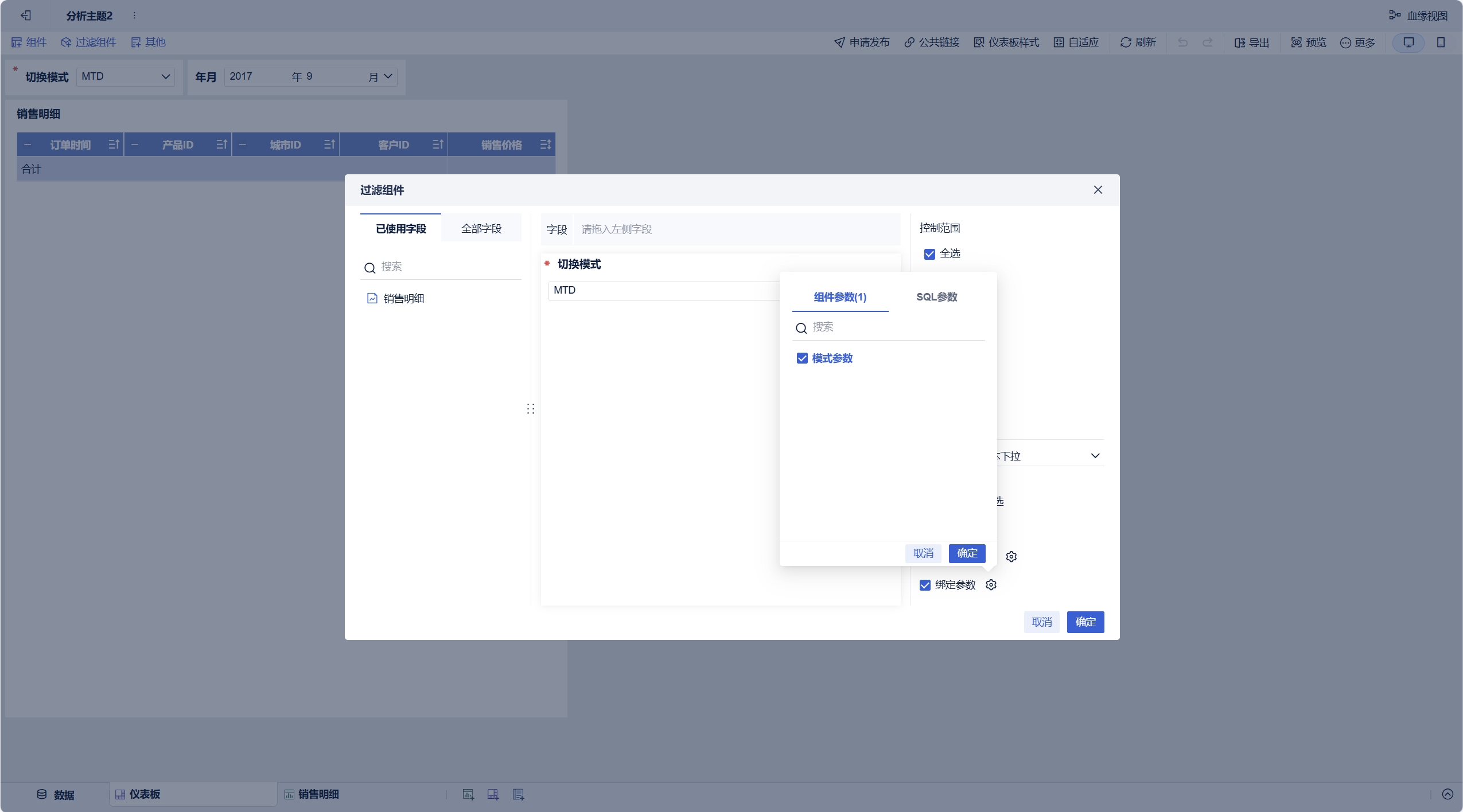This screenshot has height=812, width=1463.
Task: Select 销售明细 in the field list
Action: 396,298
